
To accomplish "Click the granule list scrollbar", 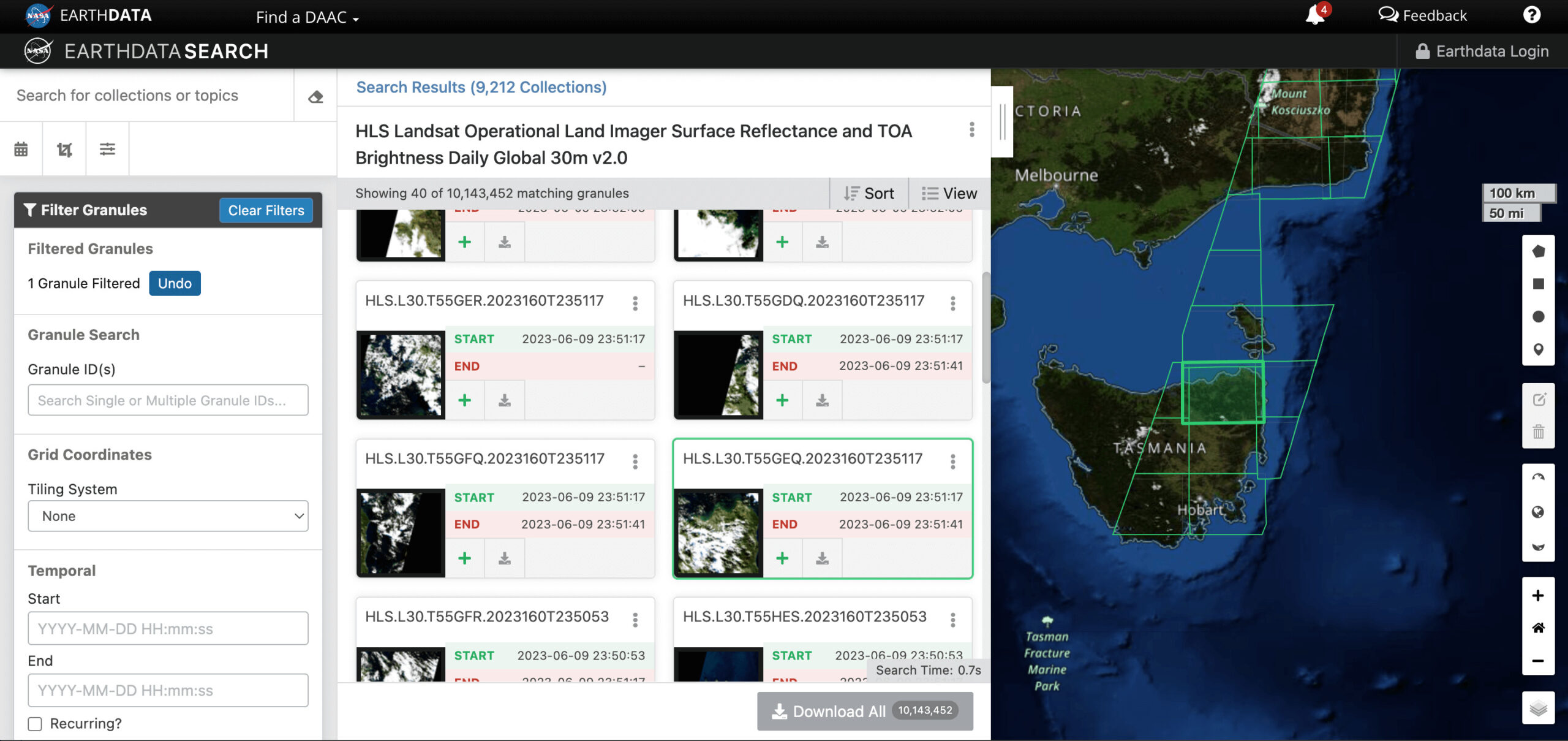I will click(x=986, y=328).
